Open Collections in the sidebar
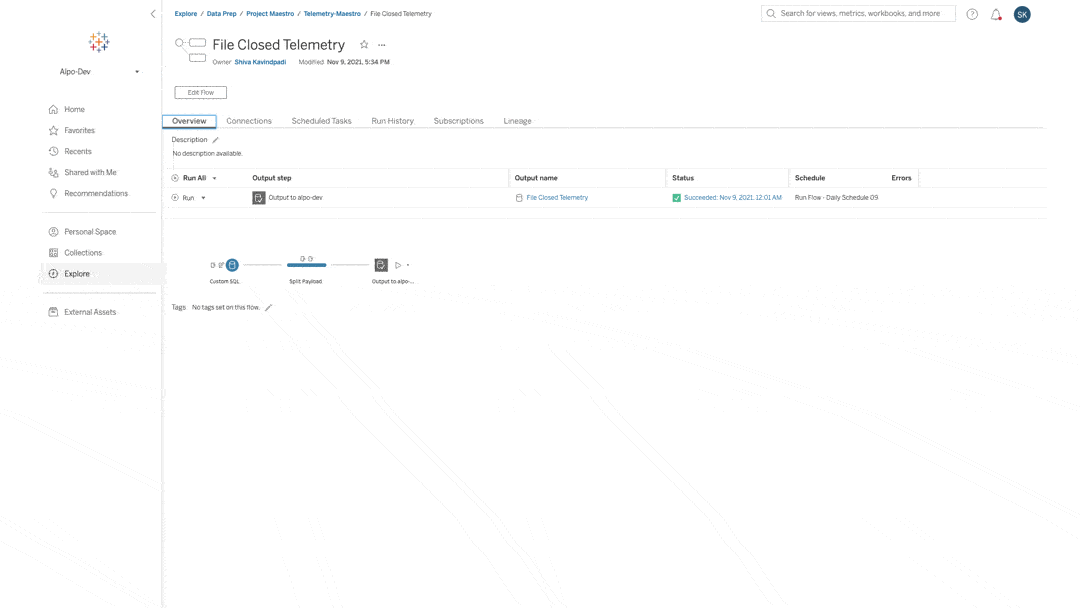The height and width of the screenshot is (608, 1080). 83,253
